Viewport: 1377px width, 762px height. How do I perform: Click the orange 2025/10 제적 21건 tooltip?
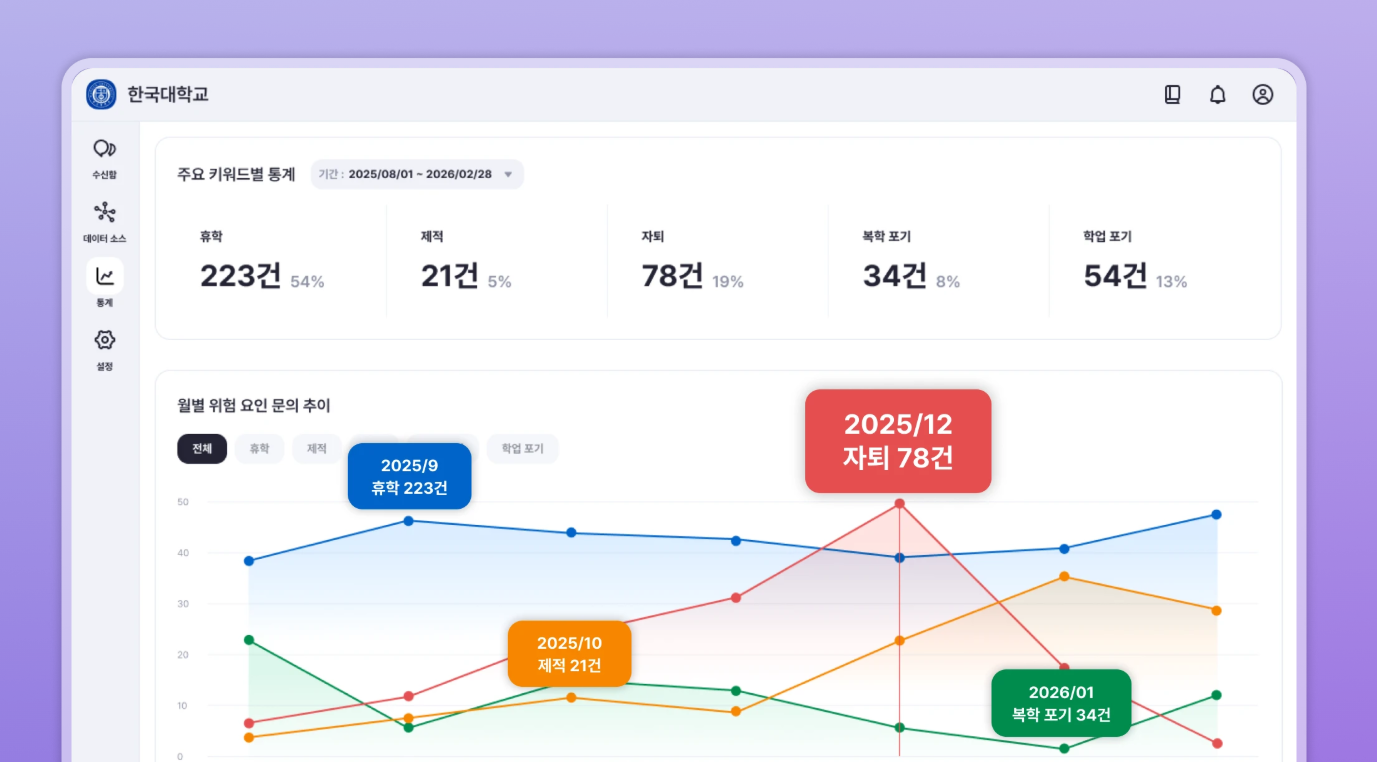tap(570, 654)
